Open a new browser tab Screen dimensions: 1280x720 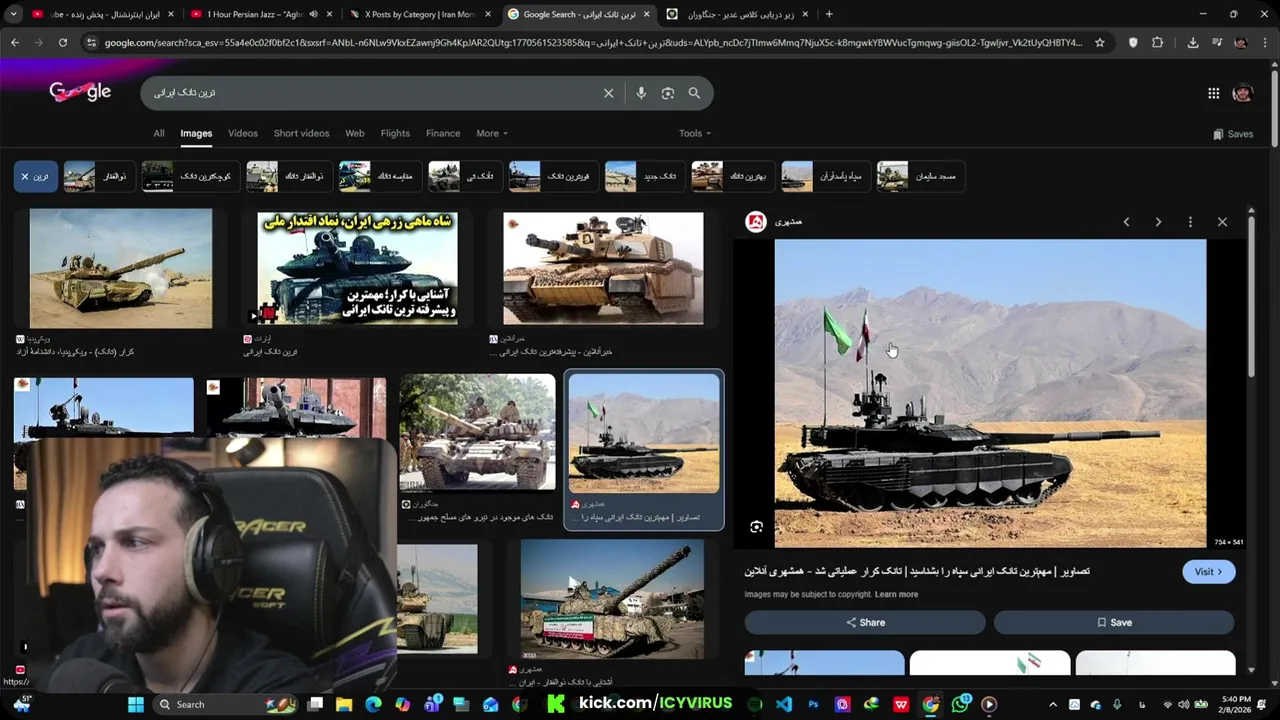[829, 14]
